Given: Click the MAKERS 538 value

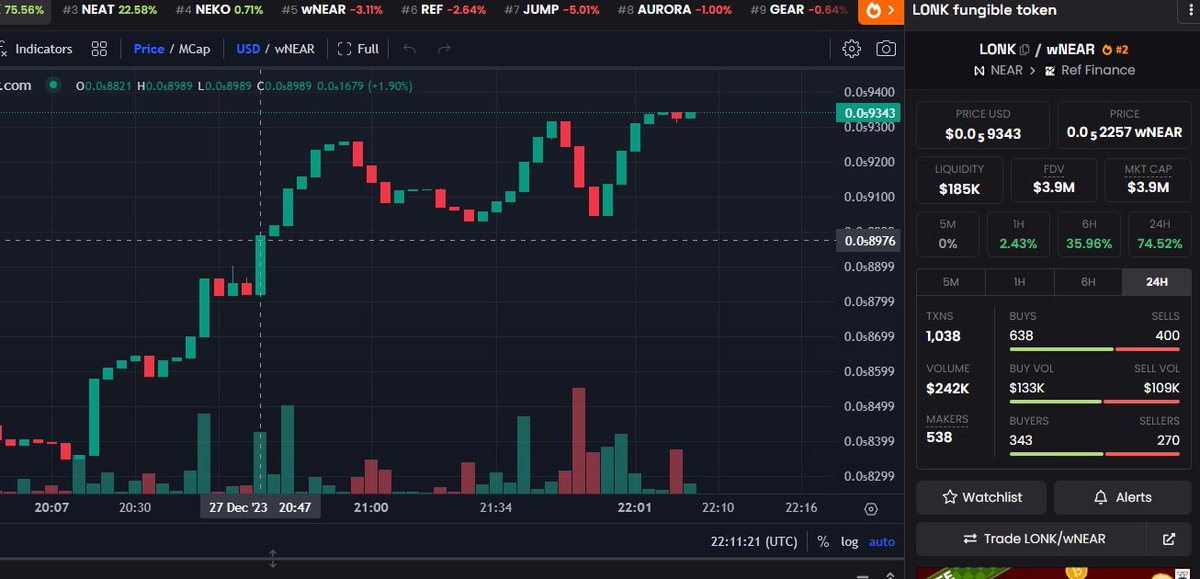Looking at the screenshot, I should click(x=939, y=437).
